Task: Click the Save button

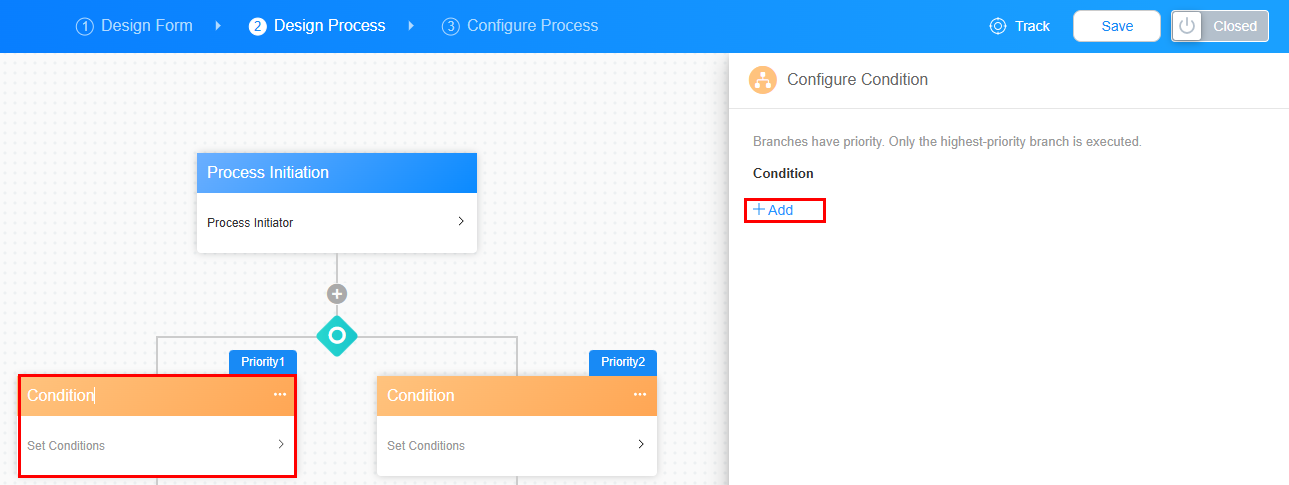Action: 1117,26
